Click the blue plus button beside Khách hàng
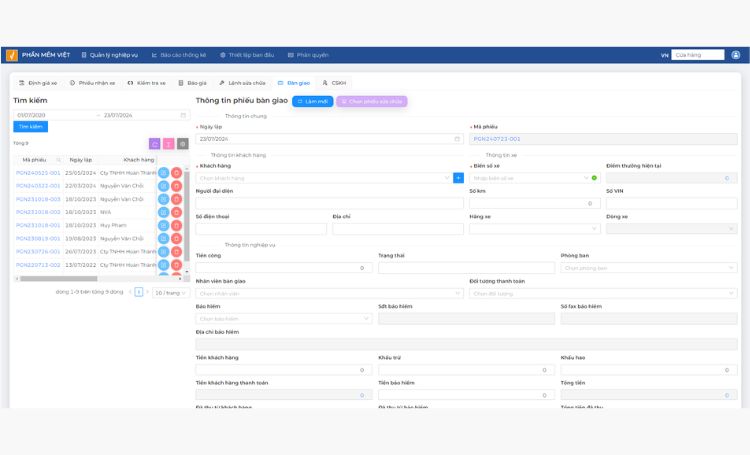This screenshot has height=455, width=750. 458,178
